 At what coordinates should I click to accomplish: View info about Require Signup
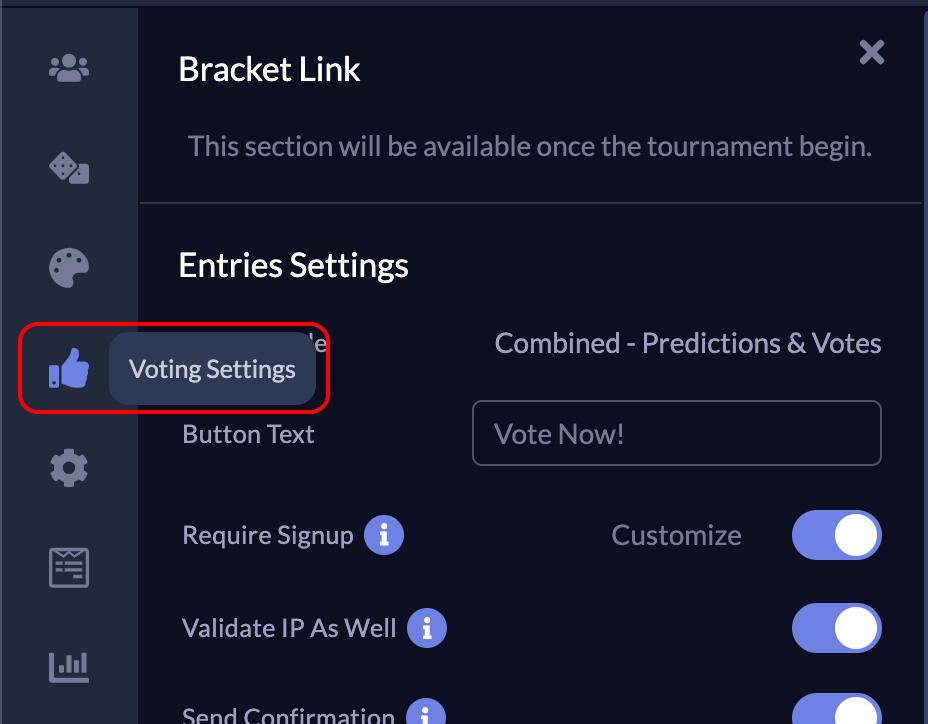point(386,535)
